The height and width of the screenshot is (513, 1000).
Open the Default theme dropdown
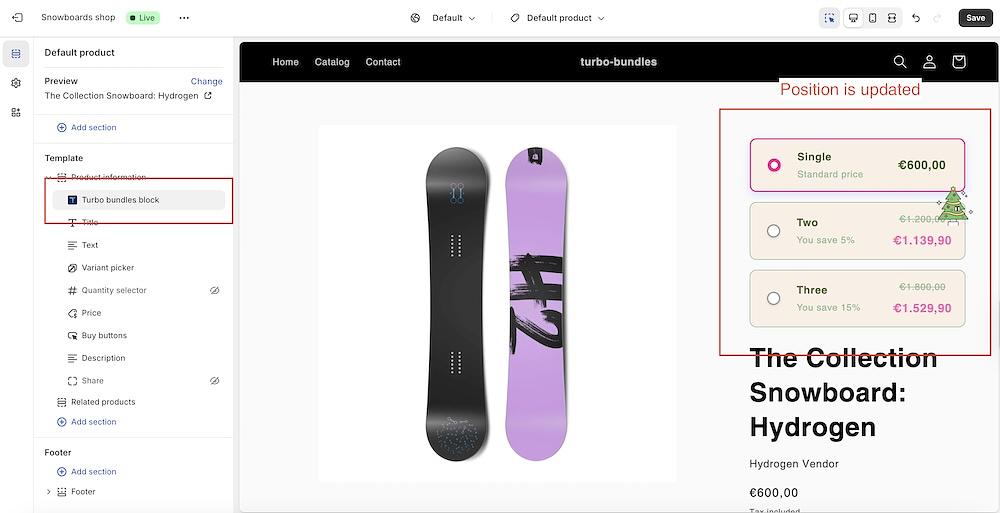(444, 18)
